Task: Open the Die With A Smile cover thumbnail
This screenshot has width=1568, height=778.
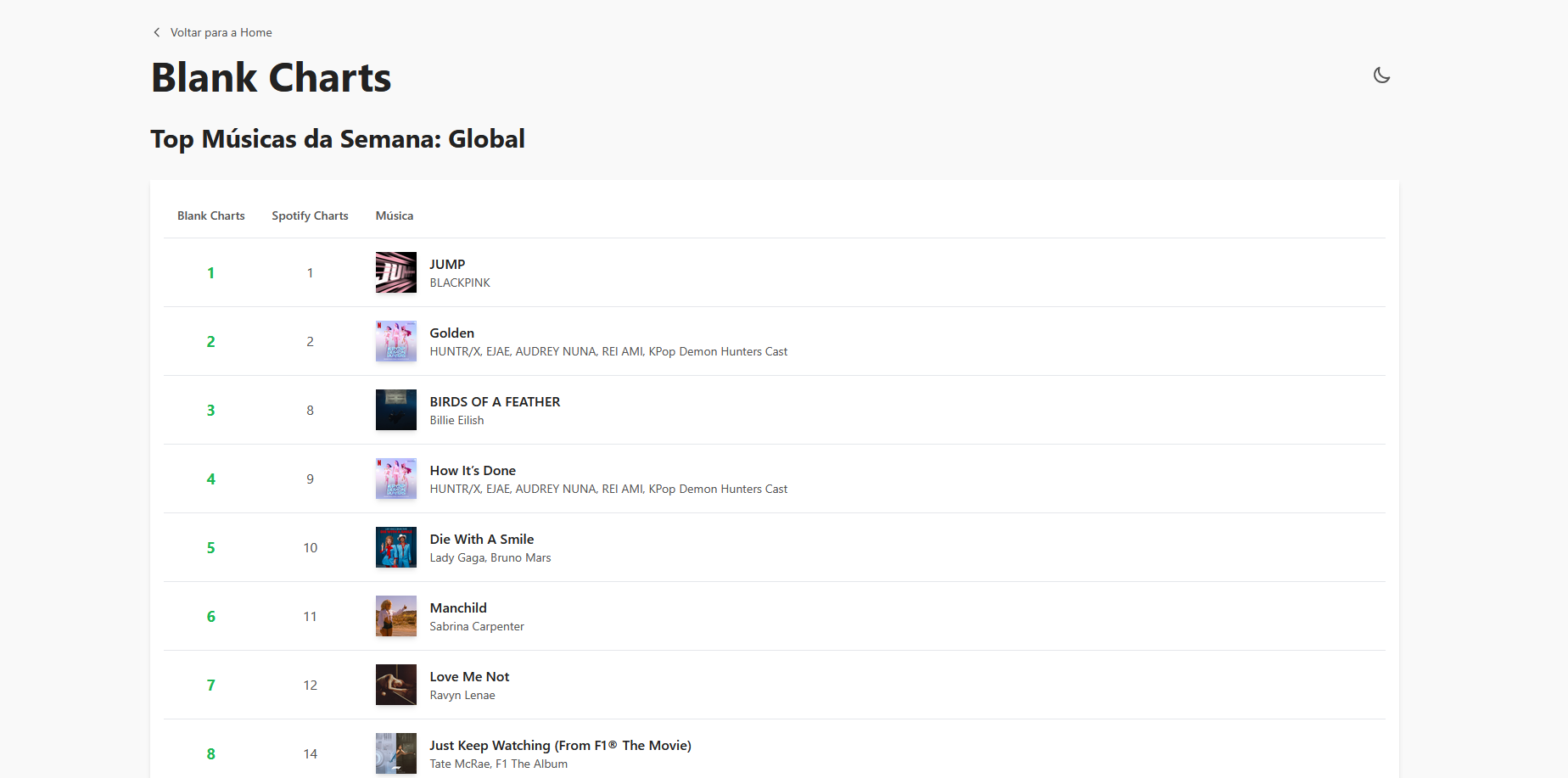Action: [x=396, y=547]
